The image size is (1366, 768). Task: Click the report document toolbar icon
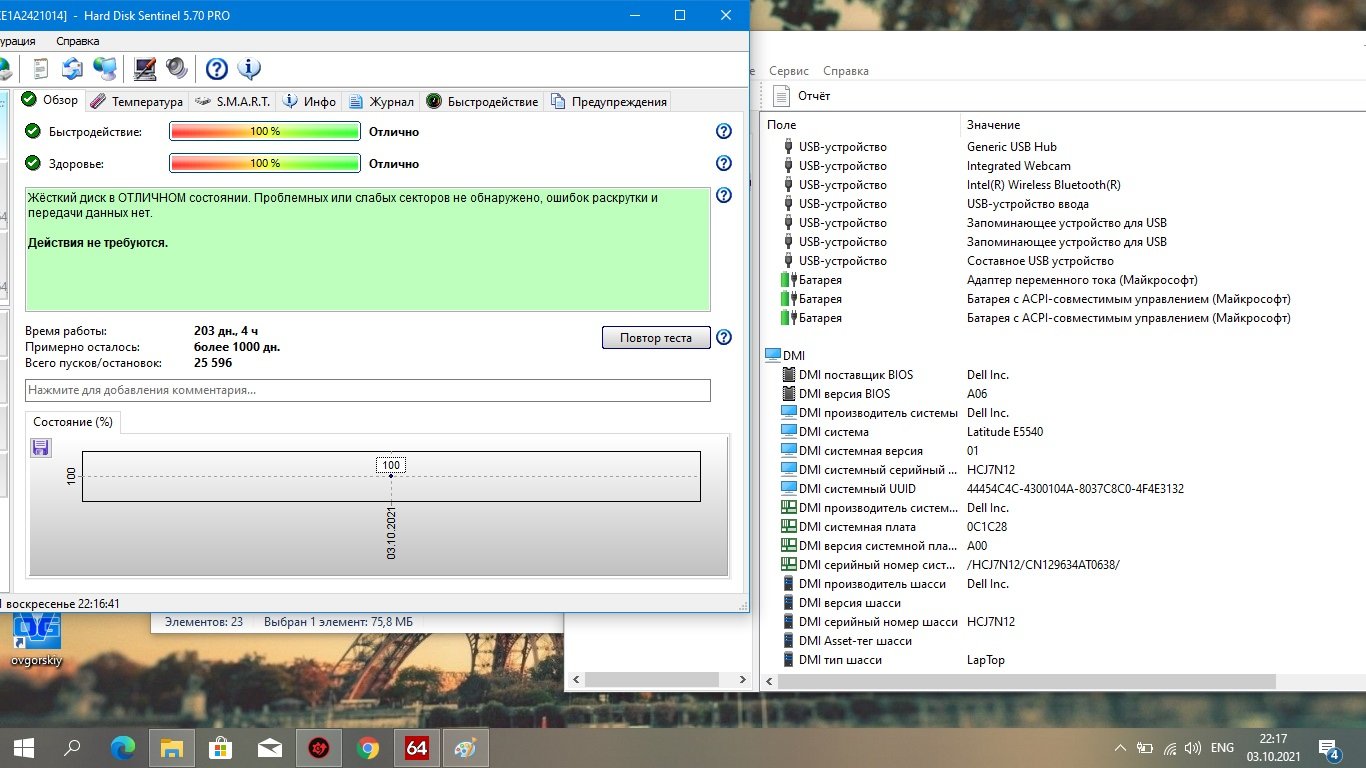pos(41,68)
